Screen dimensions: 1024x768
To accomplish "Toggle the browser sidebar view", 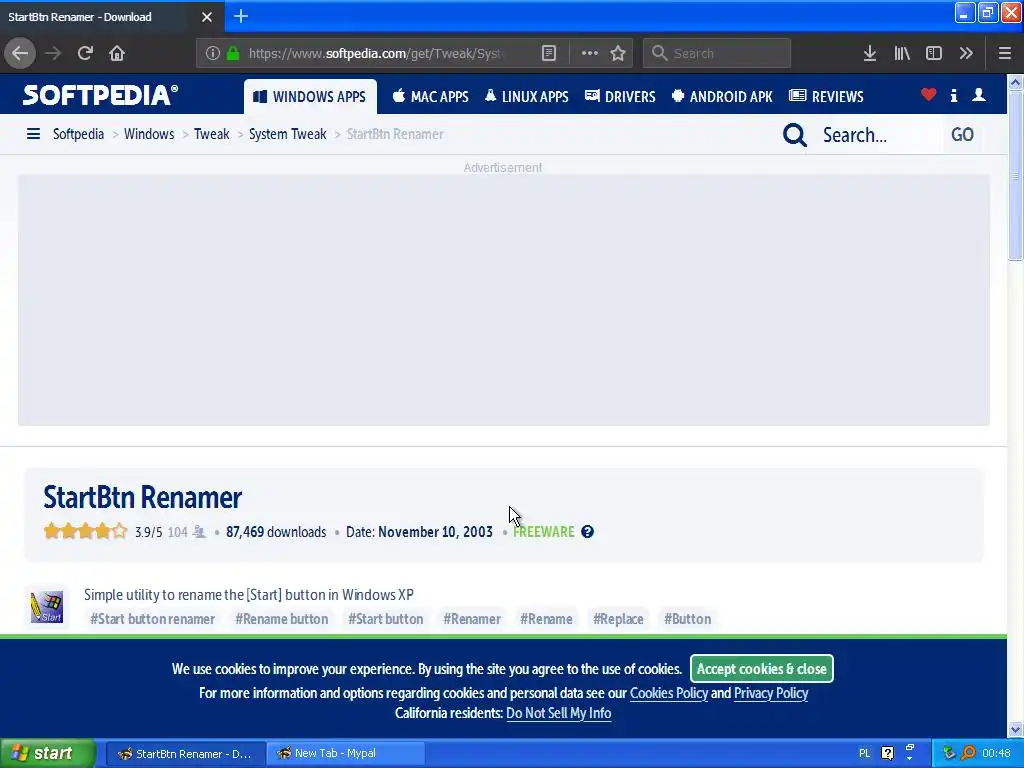I will click(x=934, y=53).
